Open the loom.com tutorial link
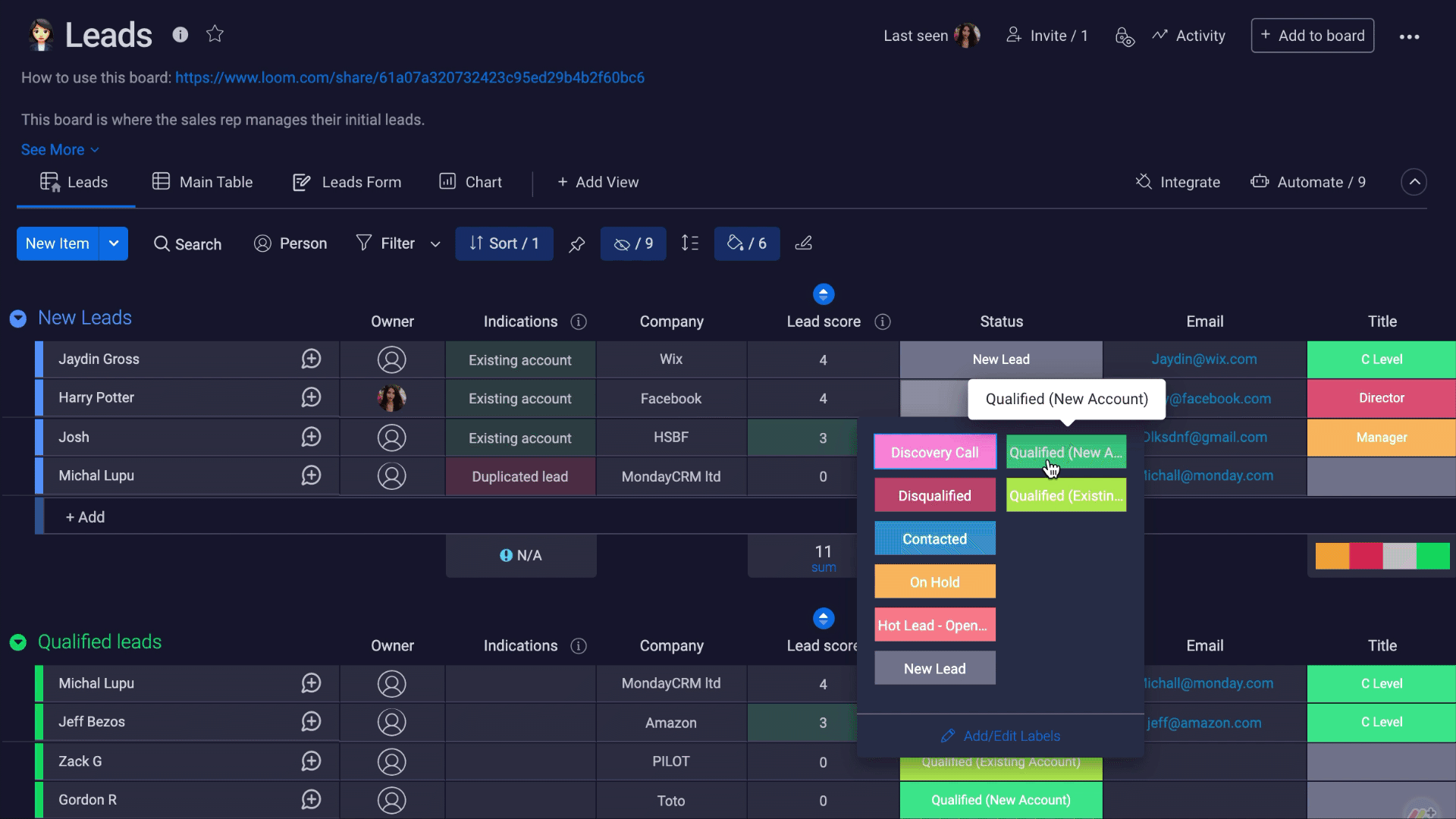Screen dimensions: 1456x819 click(409, 77)
